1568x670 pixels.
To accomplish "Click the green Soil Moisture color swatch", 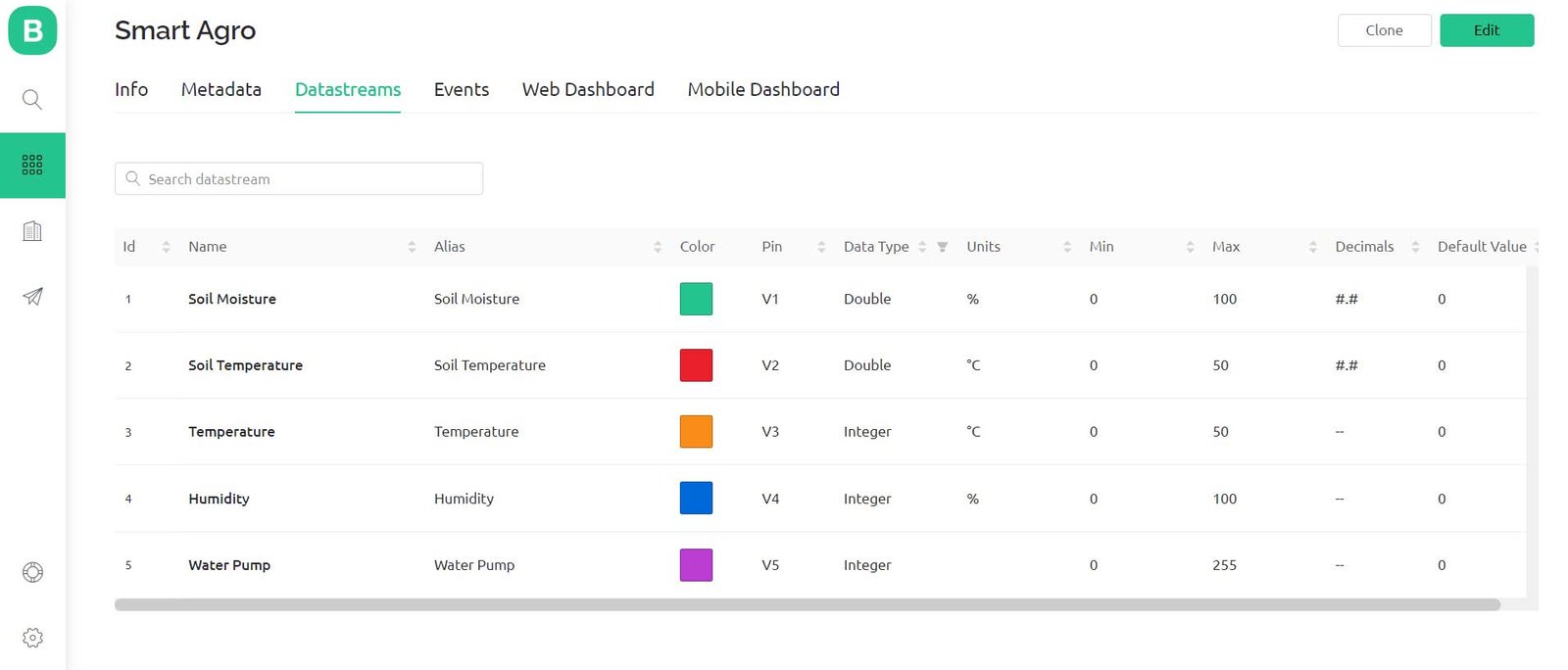I will (x=696, y=299).
